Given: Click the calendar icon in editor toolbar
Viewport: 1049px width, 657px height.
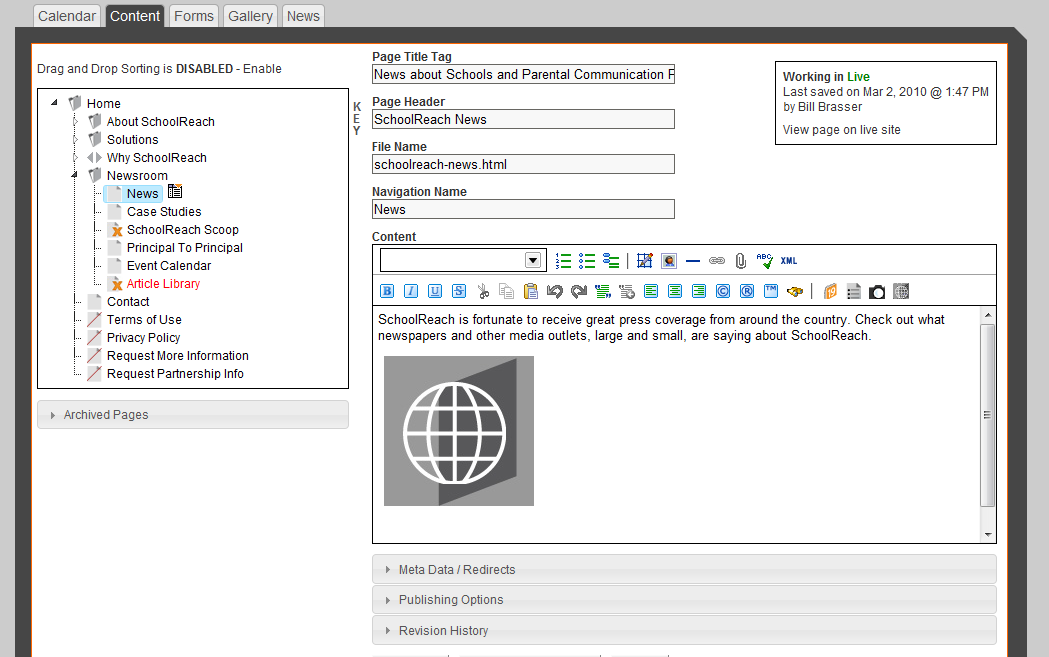Looking at the screenshot, I should pos(830,291).
